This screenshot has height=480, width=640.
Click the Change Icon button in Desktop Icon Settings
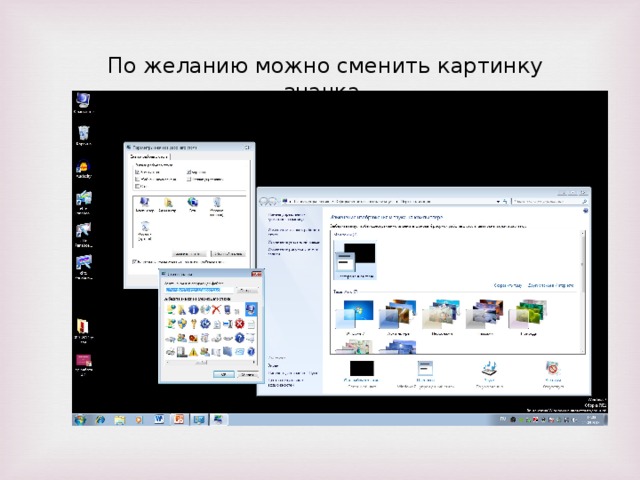coord(189,254)
